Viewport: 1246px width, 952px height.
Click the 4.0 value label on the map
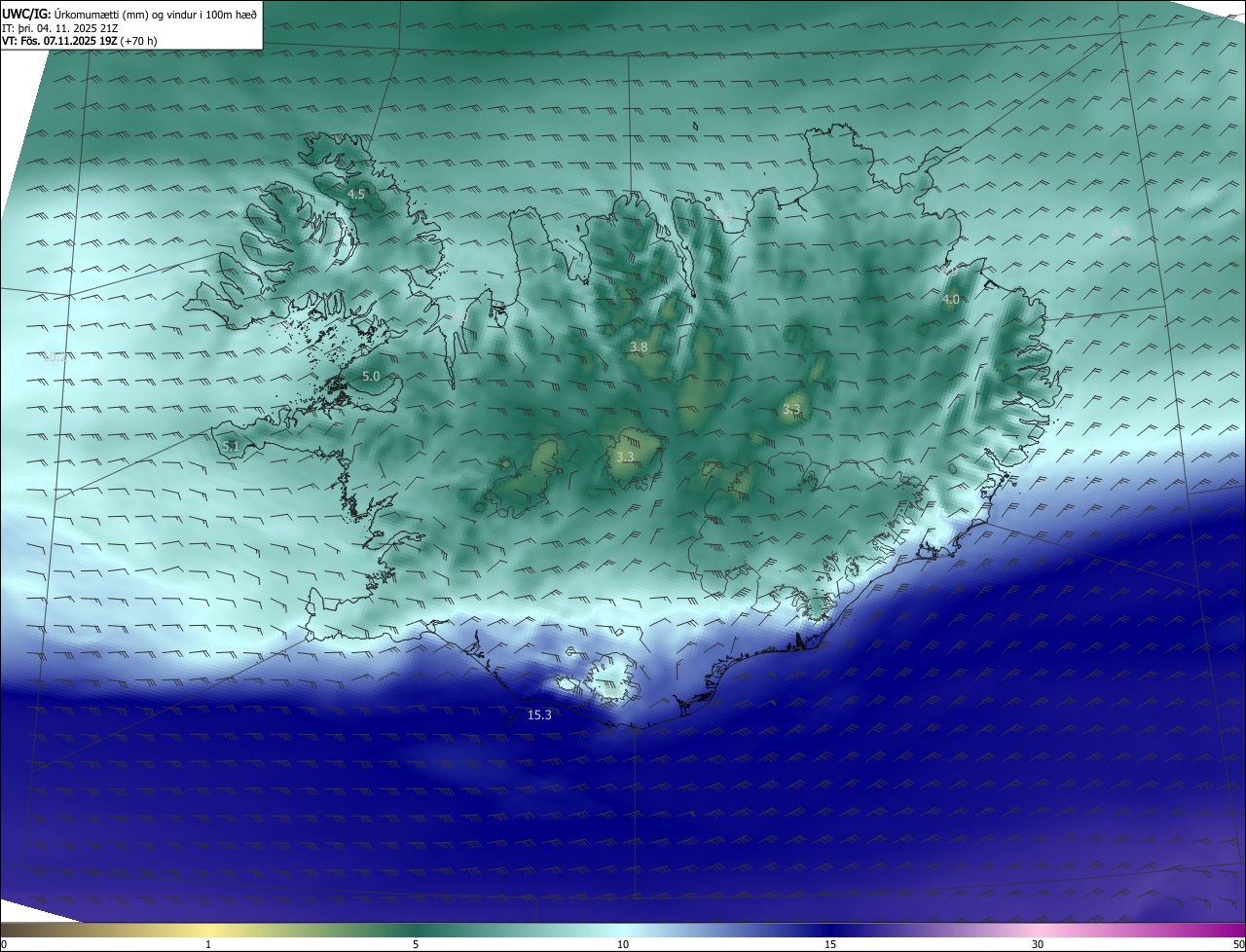951,300
